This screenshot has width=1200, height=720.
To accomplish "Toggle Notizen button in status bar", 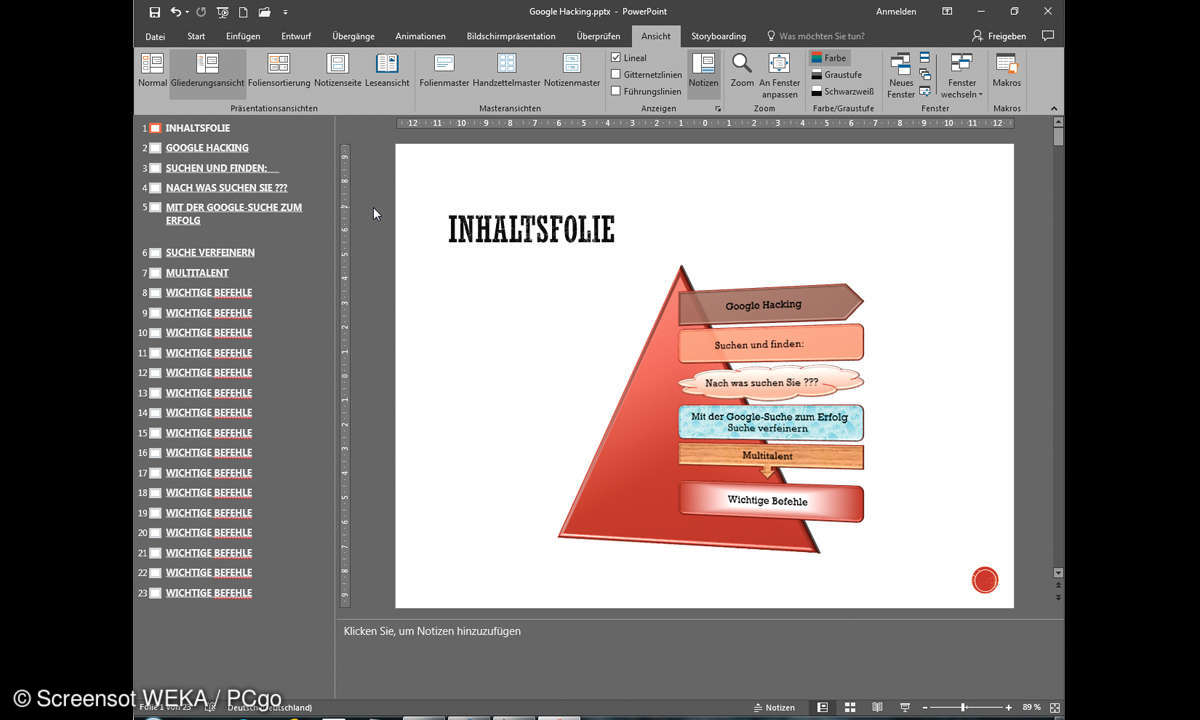I will (775, 707).
